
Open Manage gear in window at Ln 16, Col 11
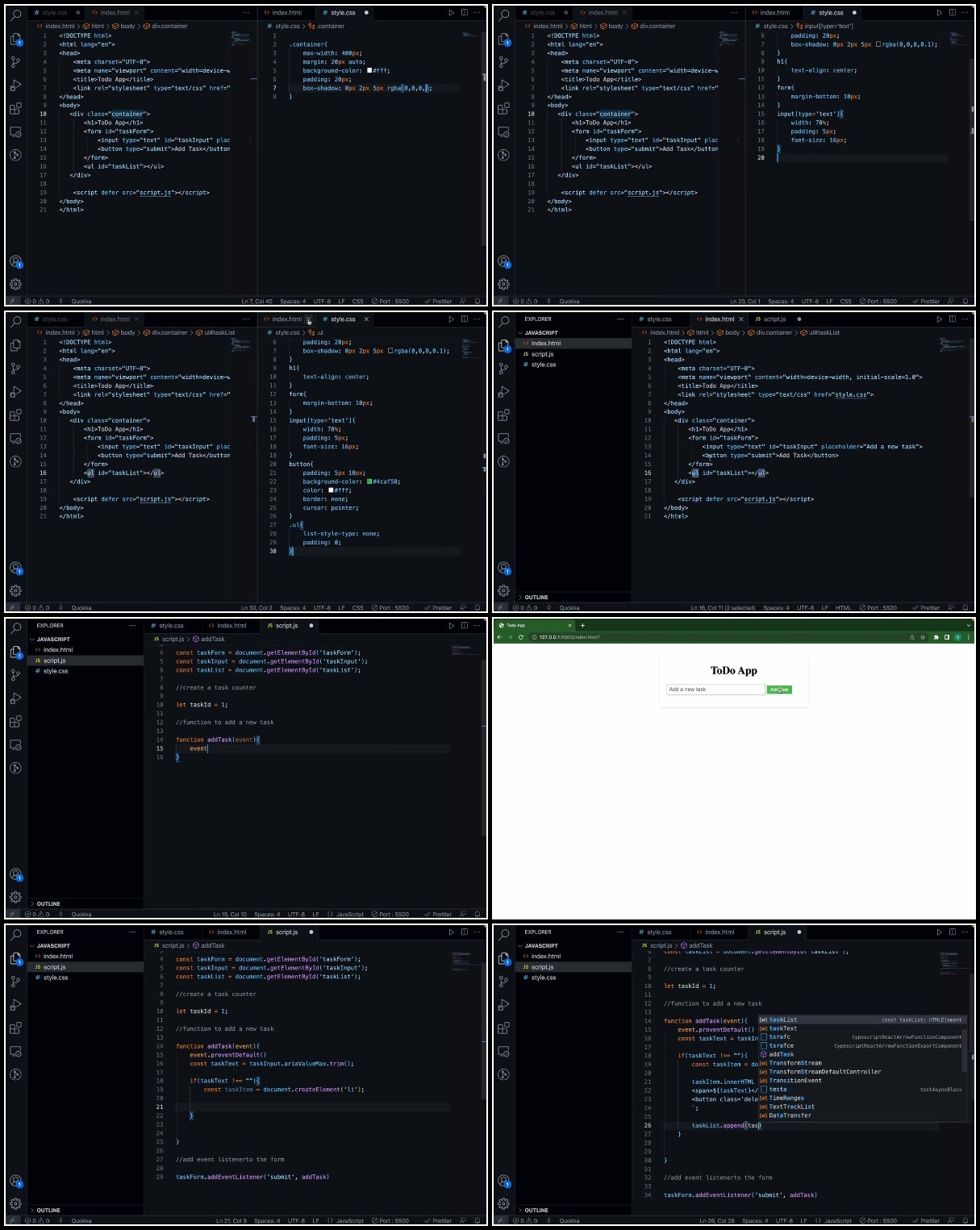(503, 590)
